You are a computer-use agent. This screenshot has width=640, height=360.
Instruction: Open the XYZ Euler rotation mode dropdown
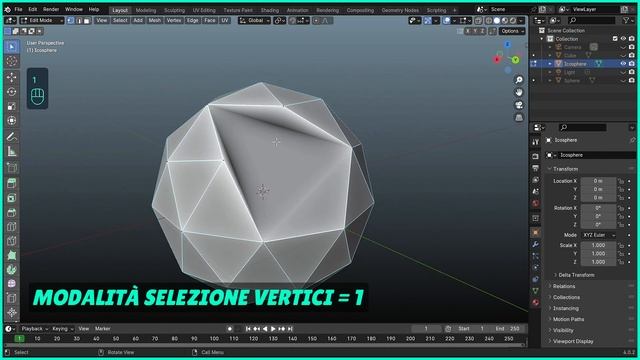point(598,235)
